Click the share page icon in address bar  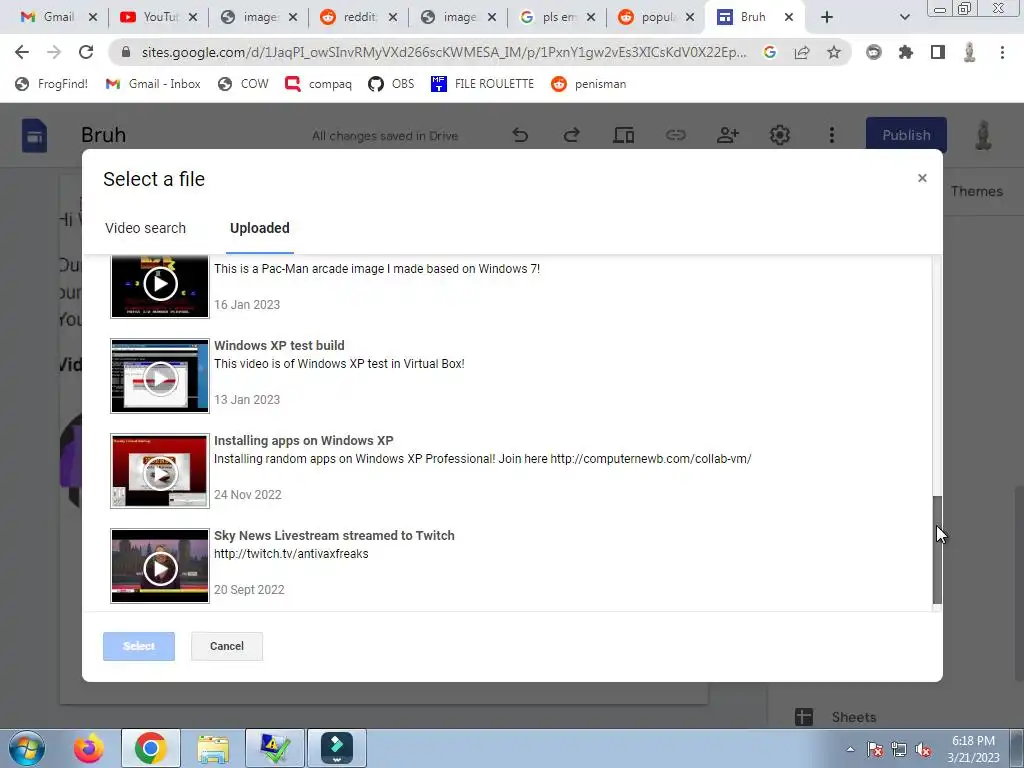pos(802,52)
